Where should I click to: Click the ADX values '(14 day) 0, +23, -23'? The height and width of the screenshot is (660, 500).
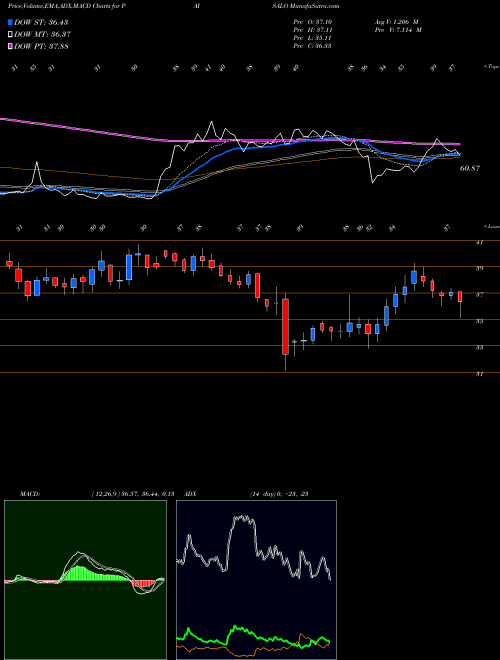(279, 494)
